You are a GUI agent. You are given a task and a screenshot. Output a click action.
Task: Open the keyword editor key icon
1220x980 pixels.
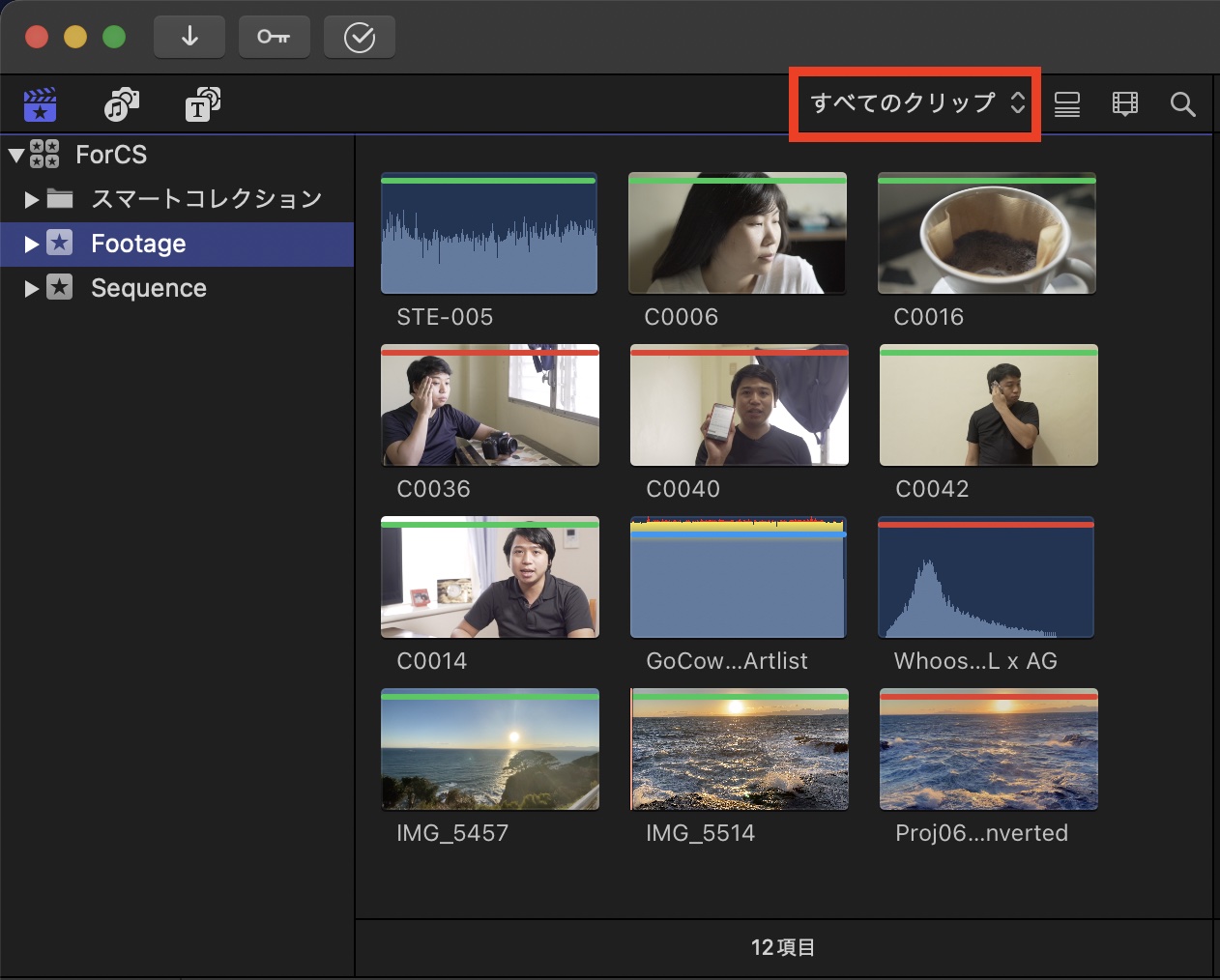point(274,38)
